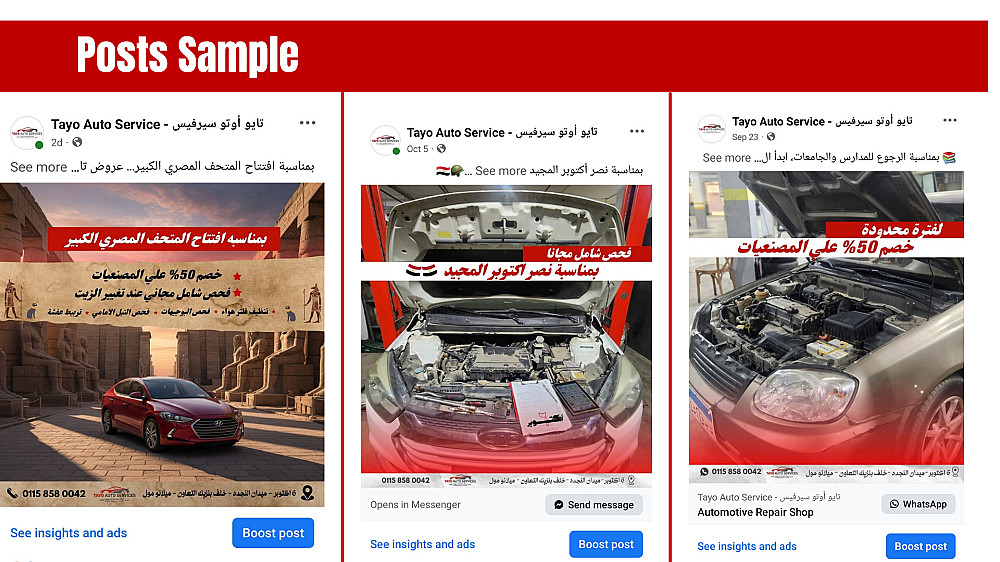Screen dimensions: 1000x562
Task: Open the three-dots menu on the 2d post
Action: click(307, 122)
